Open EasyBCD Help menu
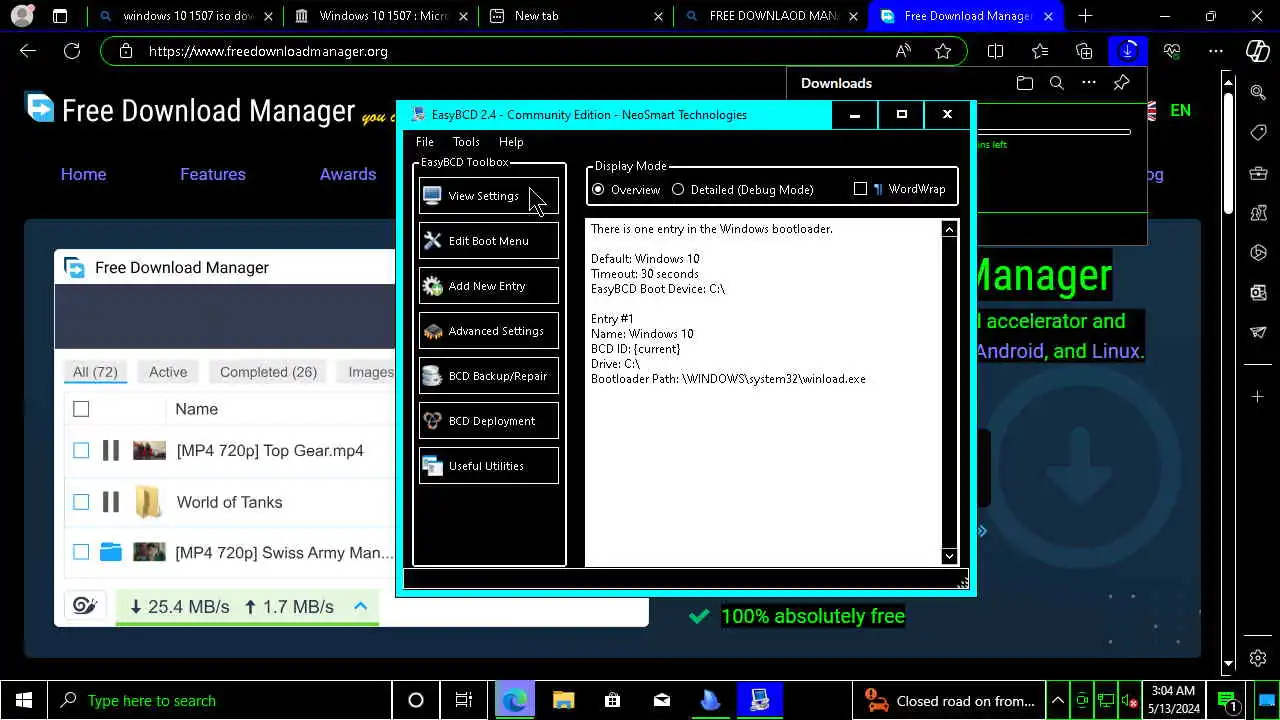 click(x=511, y=142)
